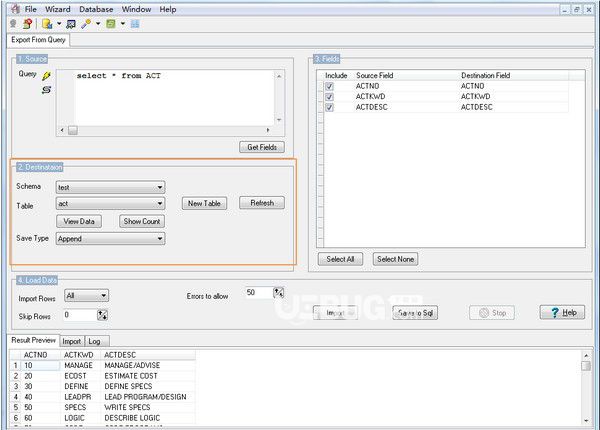
Task: Open the Wizard menu
Action: coord(58,9)
